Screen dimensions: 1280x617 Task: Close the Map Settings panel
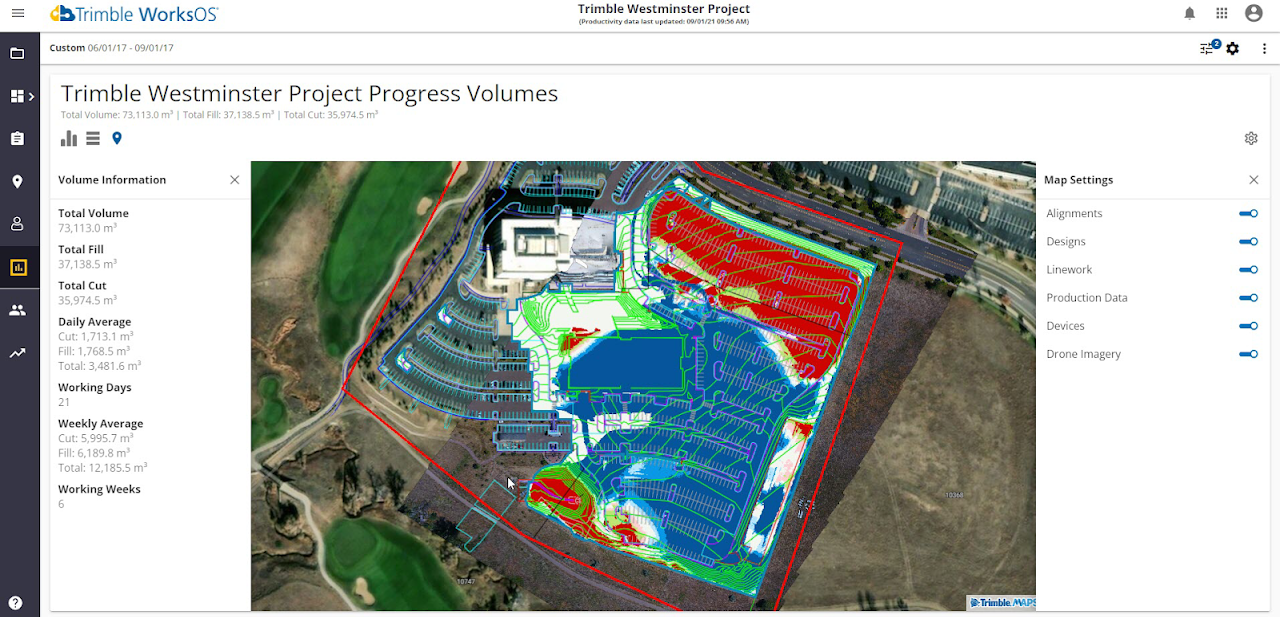(x=1254, y=180)
